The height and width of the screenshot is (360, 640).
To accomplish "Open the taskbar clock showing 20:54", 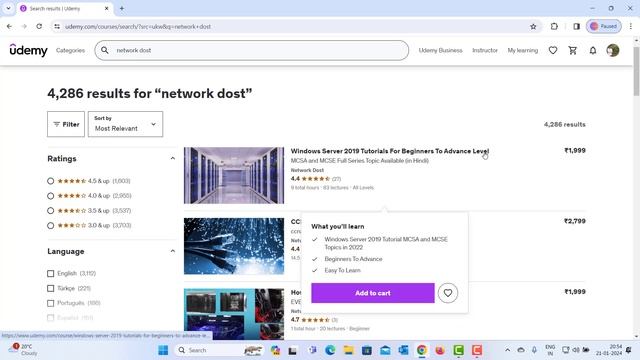I will click(609, 350).
